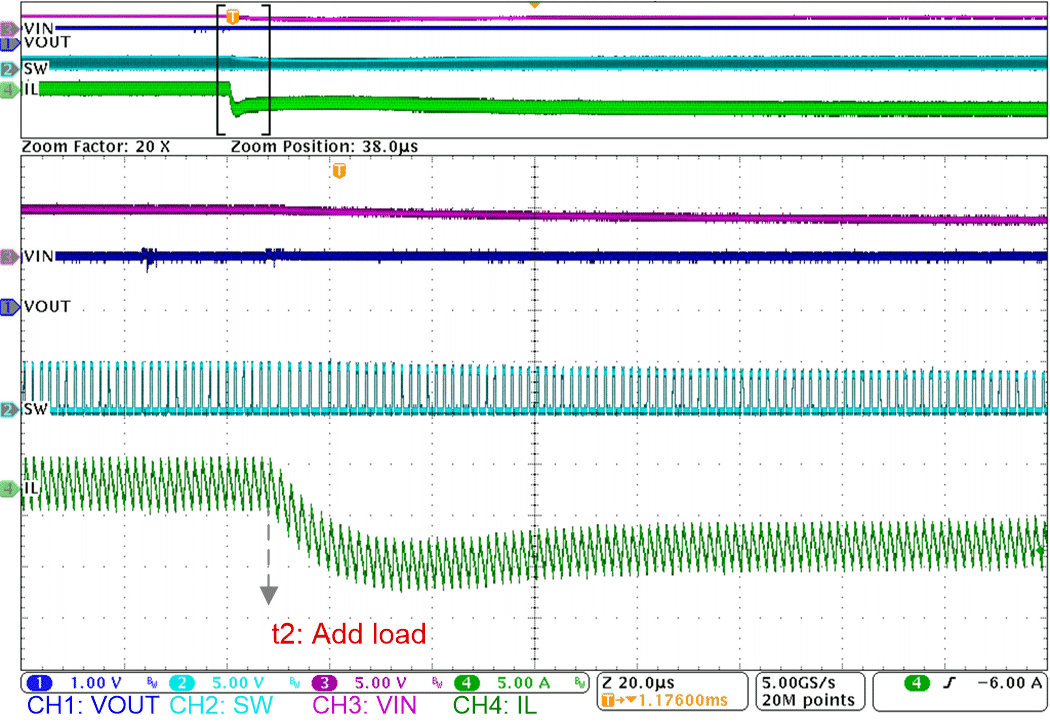Click the green channel 4 badge beside 5.00 A
Image resolution: width=1050 pixels, height=722 pixels.
tap(467, 682)
